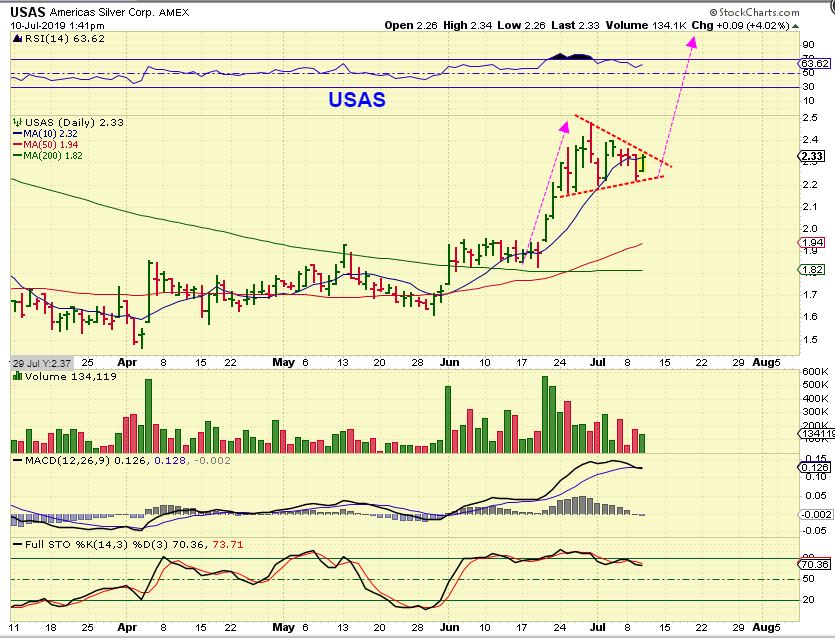
Task: Click the 29 Jul Y:2.37 crosshair readout
Action: click(x=42, y=363)
